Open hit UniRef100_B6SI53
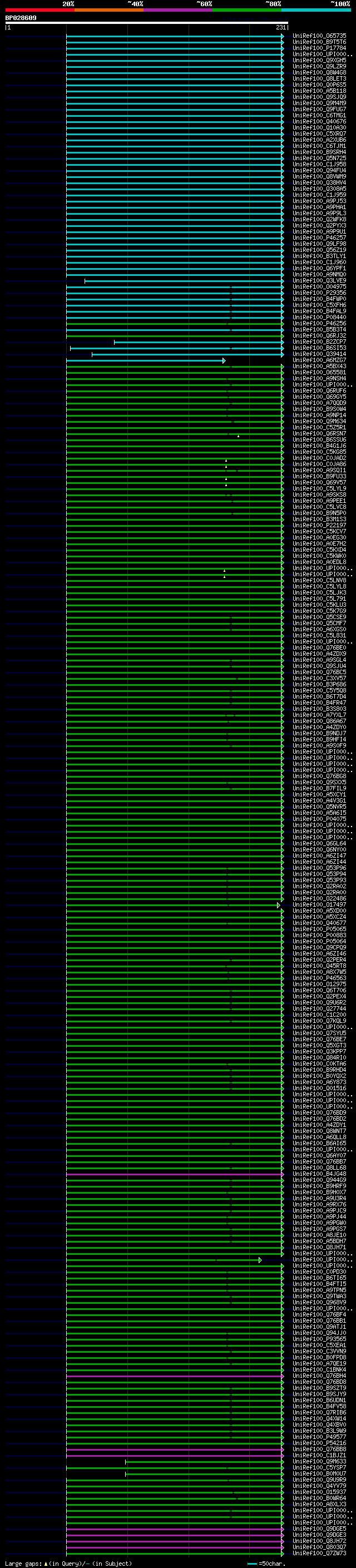The width and height of the screenshot is (356, 1568). pos(319,348)
